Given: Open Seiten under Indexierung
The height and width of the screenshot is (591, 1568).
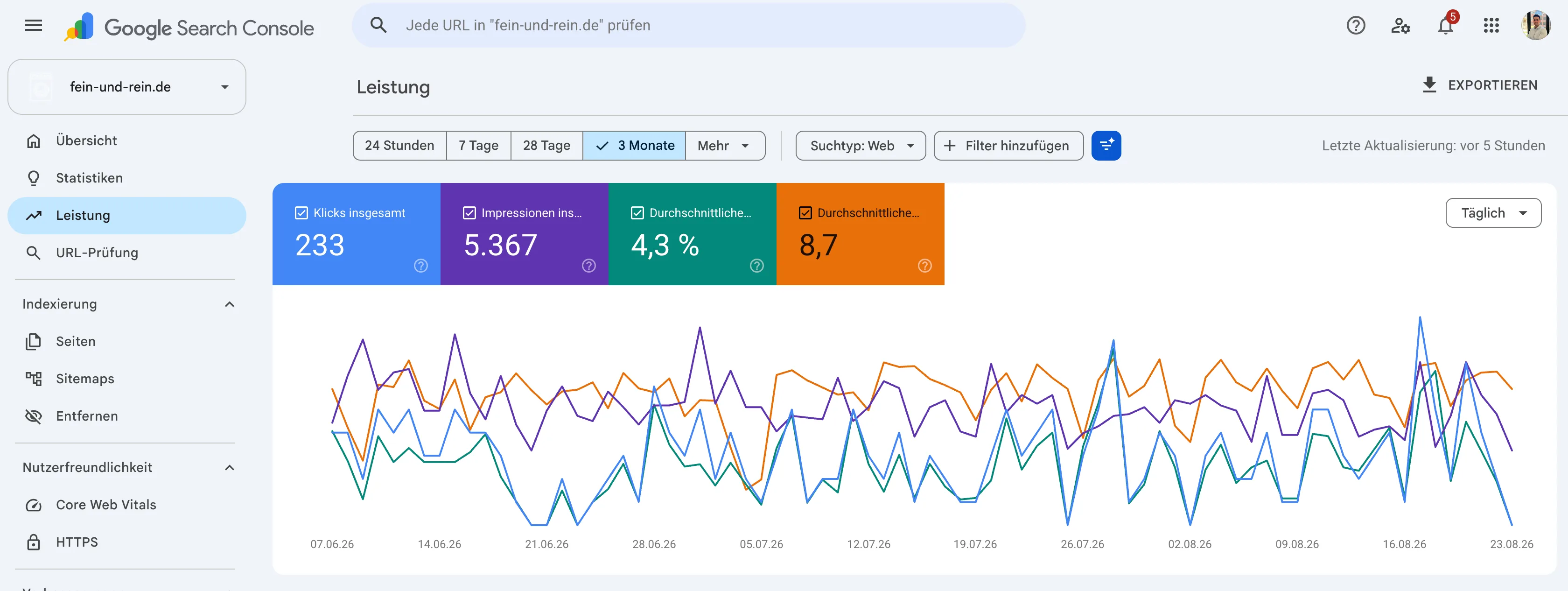Looking at the screenshot, I should click(x=126, y=341).
